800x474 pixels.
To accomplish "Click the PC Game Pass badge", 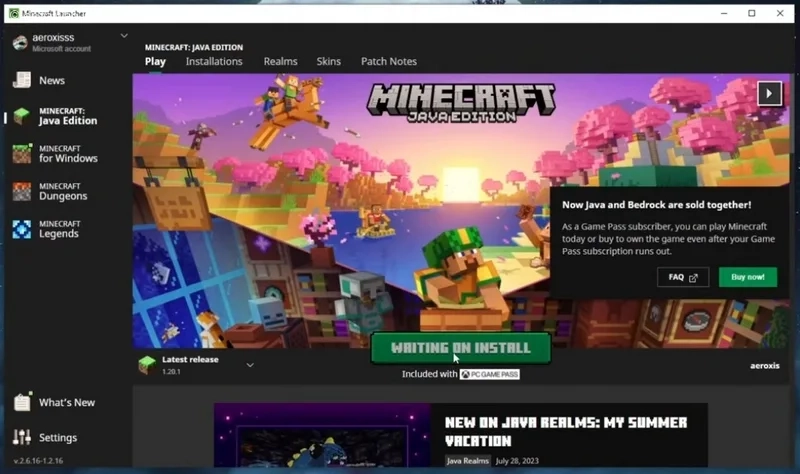I will (489, 374).
